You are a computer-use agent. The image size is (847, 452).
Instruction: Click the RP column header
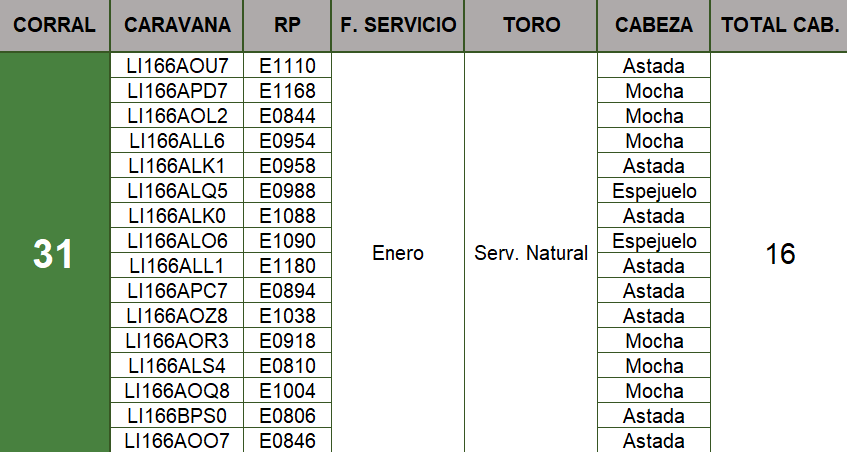[287, 25]
